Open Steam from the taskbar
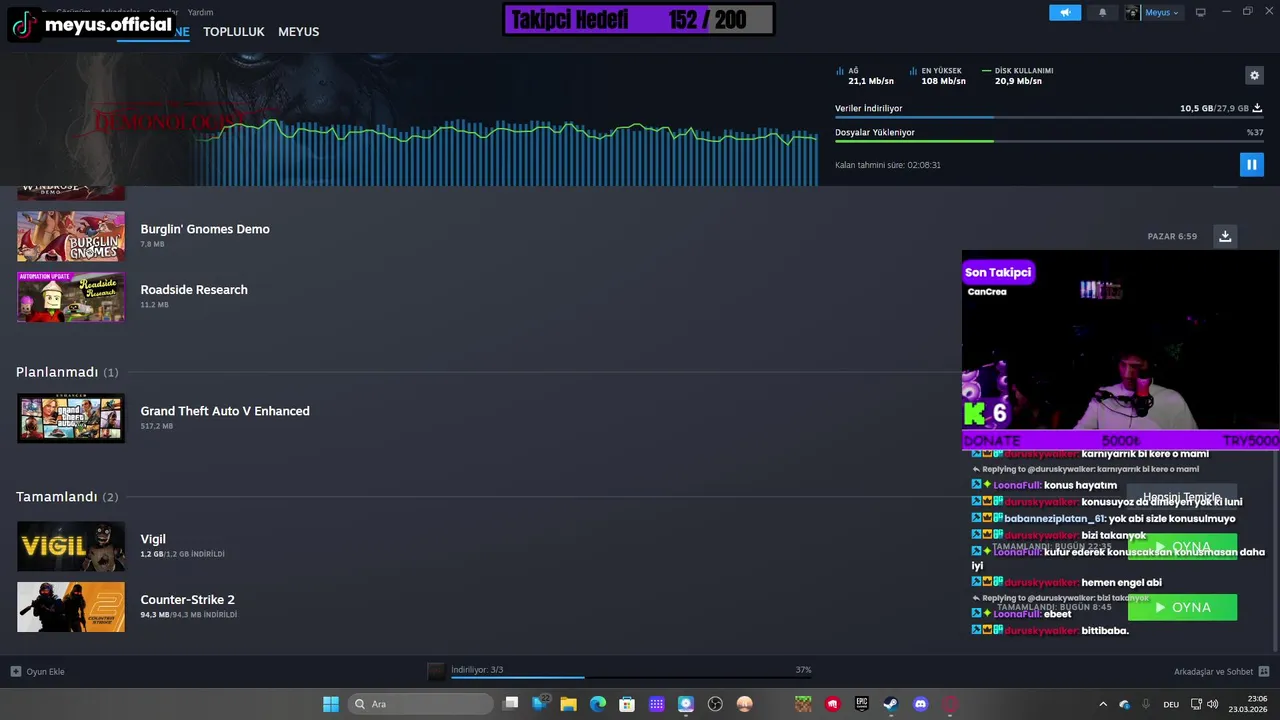 (890, 704)
